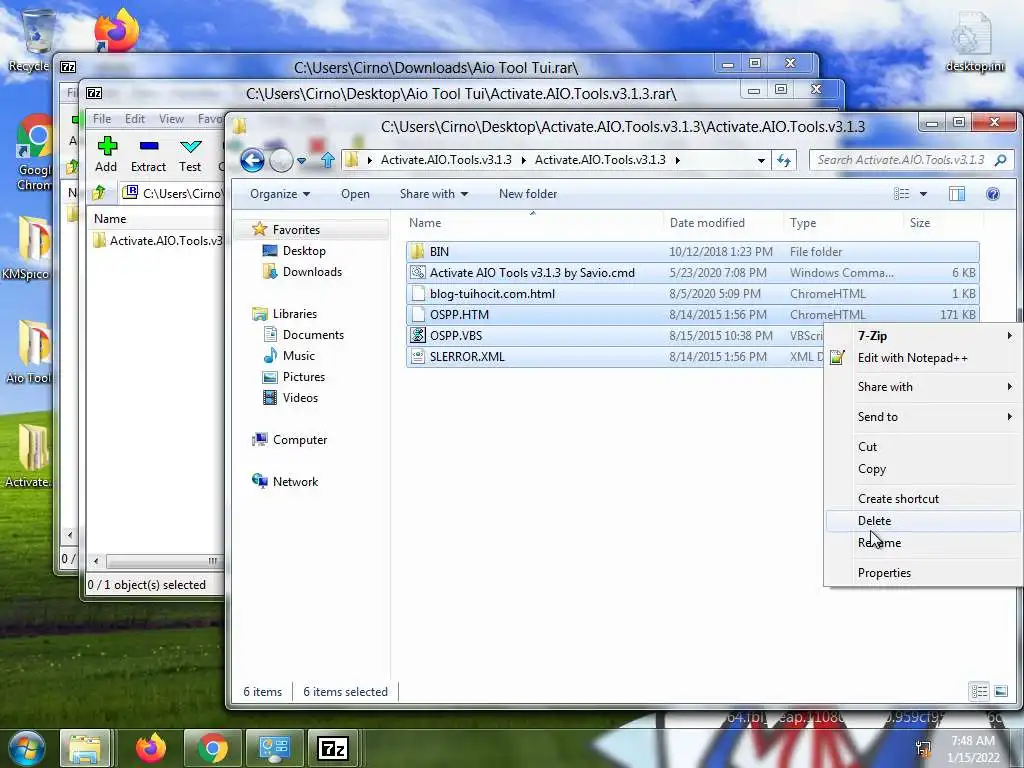
Task: Click the Add button in 7-Zip toolbar
Action: click(106, 154)
